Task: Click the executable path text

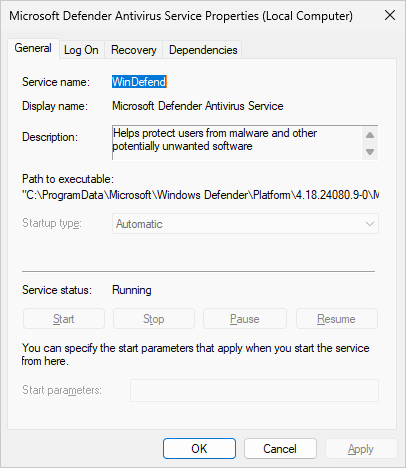Action: [200, 195]
